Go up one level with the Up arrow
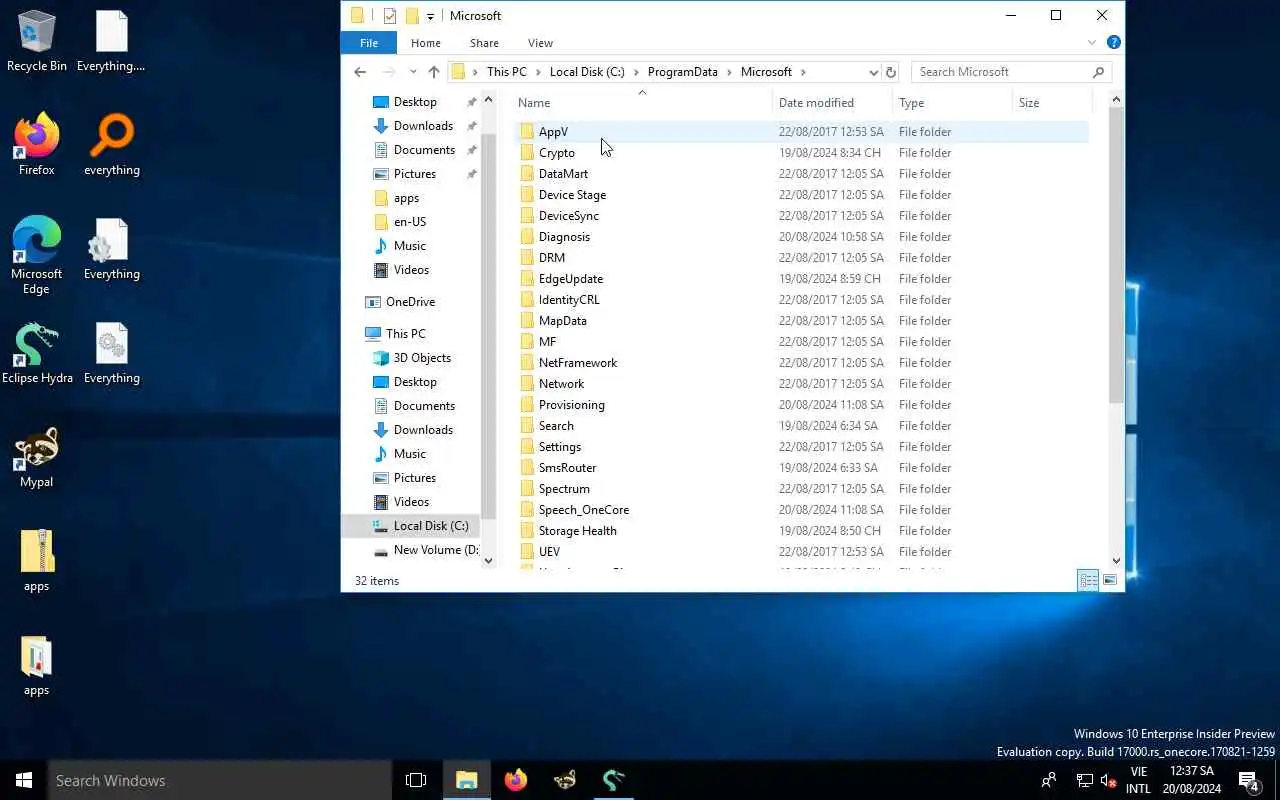Viewport: 1280px width, 800px height. pos(433,72)
